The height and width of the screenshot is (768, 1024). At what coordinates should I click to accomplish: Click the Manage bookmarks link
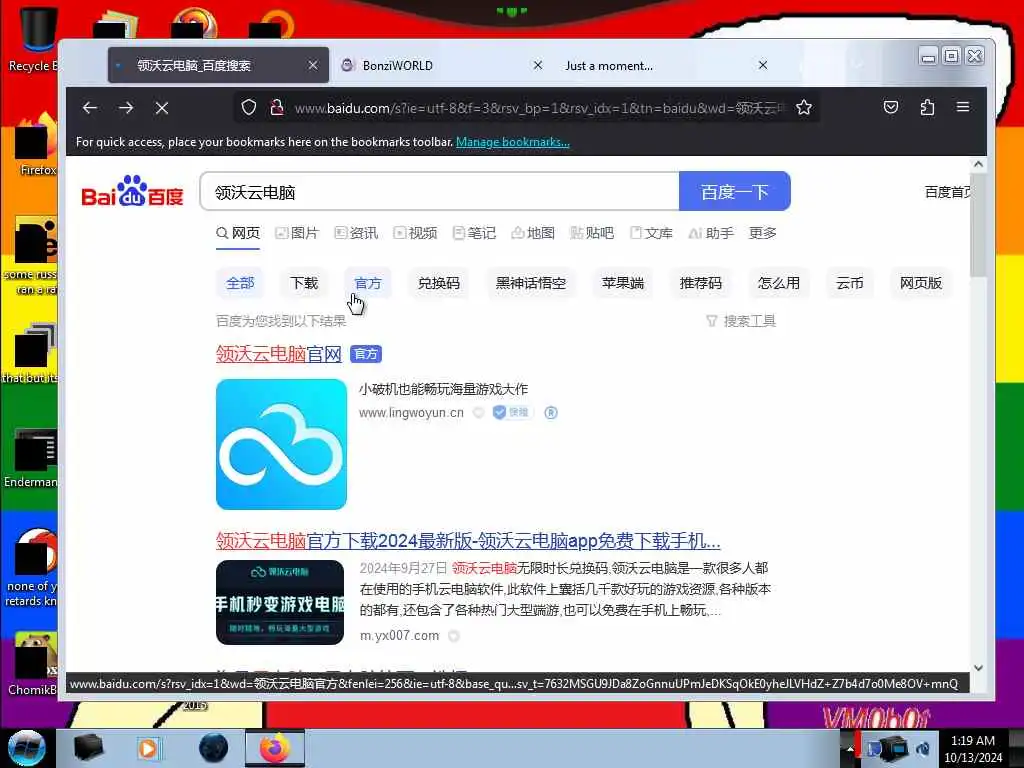(513, 142)
